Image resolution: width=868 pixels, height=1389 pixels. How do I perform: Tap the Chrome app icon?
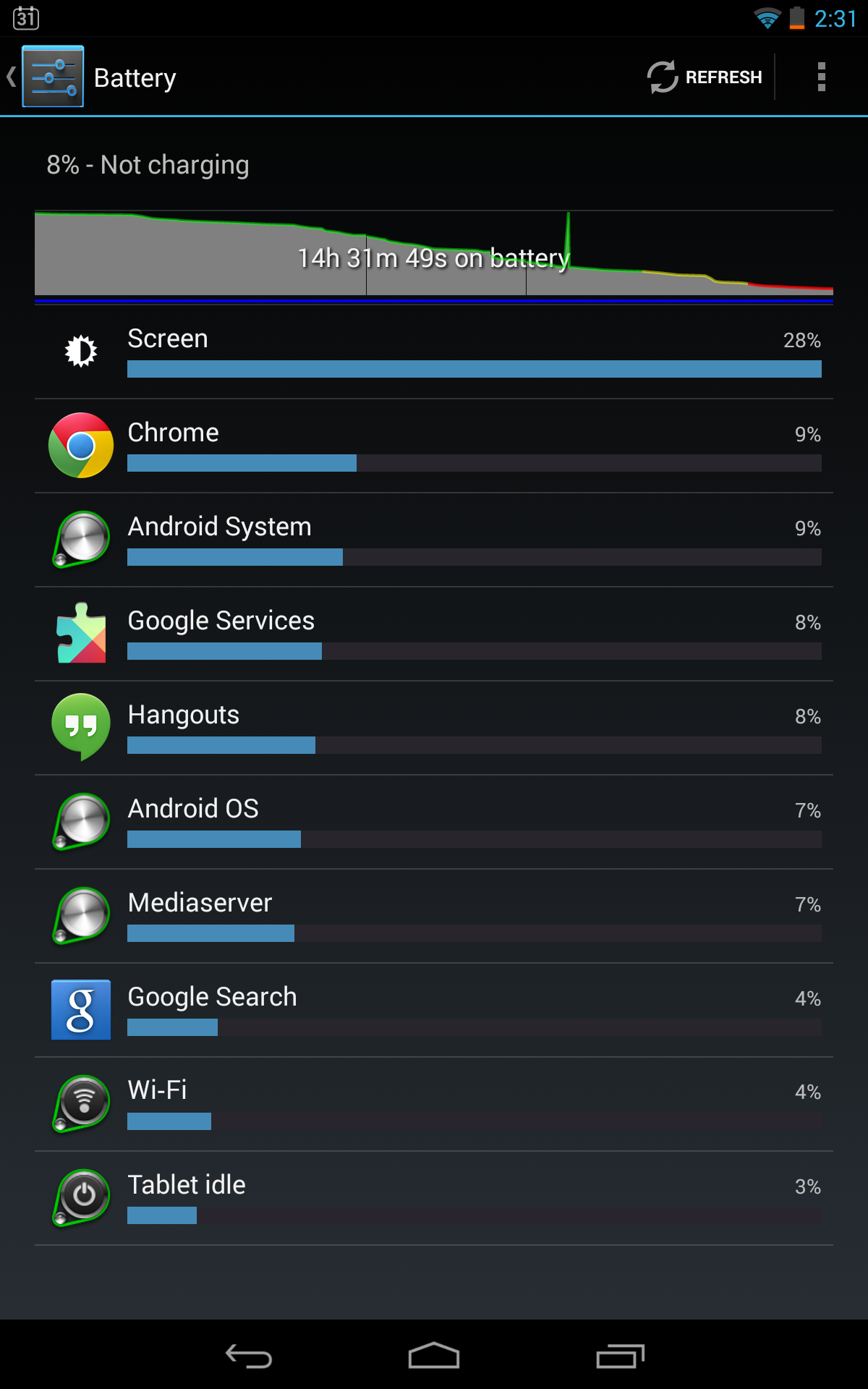point(81,446)
